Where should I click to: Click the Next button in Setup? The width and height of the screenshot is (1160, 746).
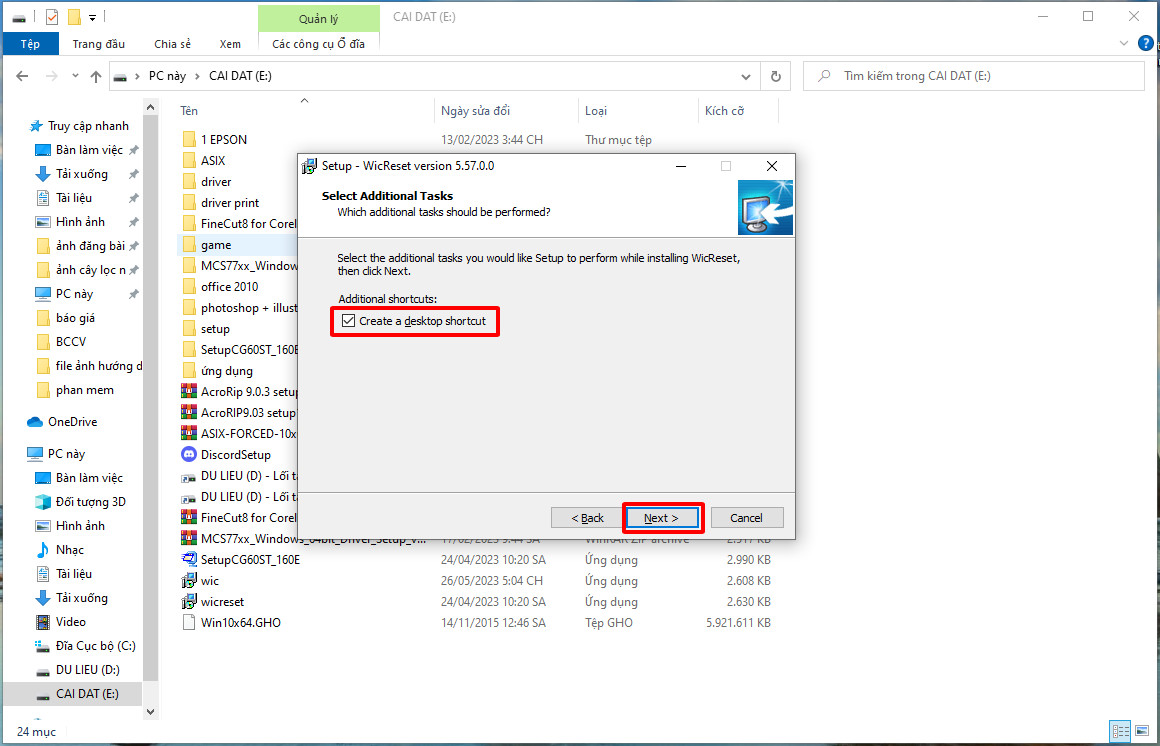coord(661,518)
